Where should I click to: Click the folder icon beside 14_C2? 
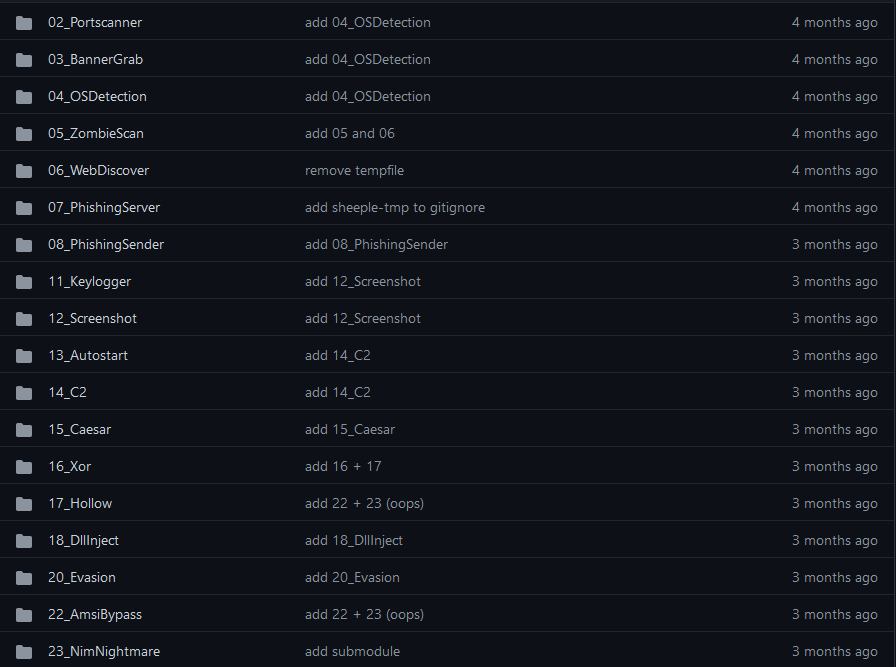coord(24,392)
